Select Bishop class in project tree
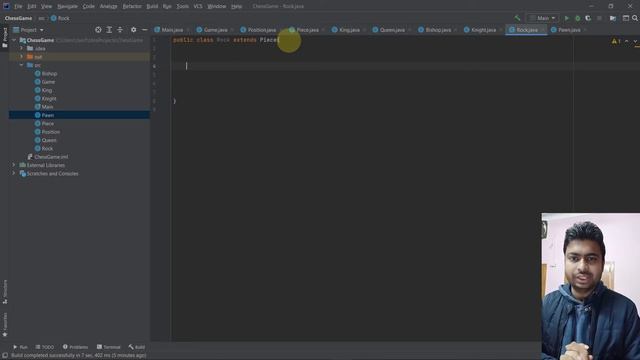This screenshot has height=360, width=640. pyautogui.click(x=49, y=73)
